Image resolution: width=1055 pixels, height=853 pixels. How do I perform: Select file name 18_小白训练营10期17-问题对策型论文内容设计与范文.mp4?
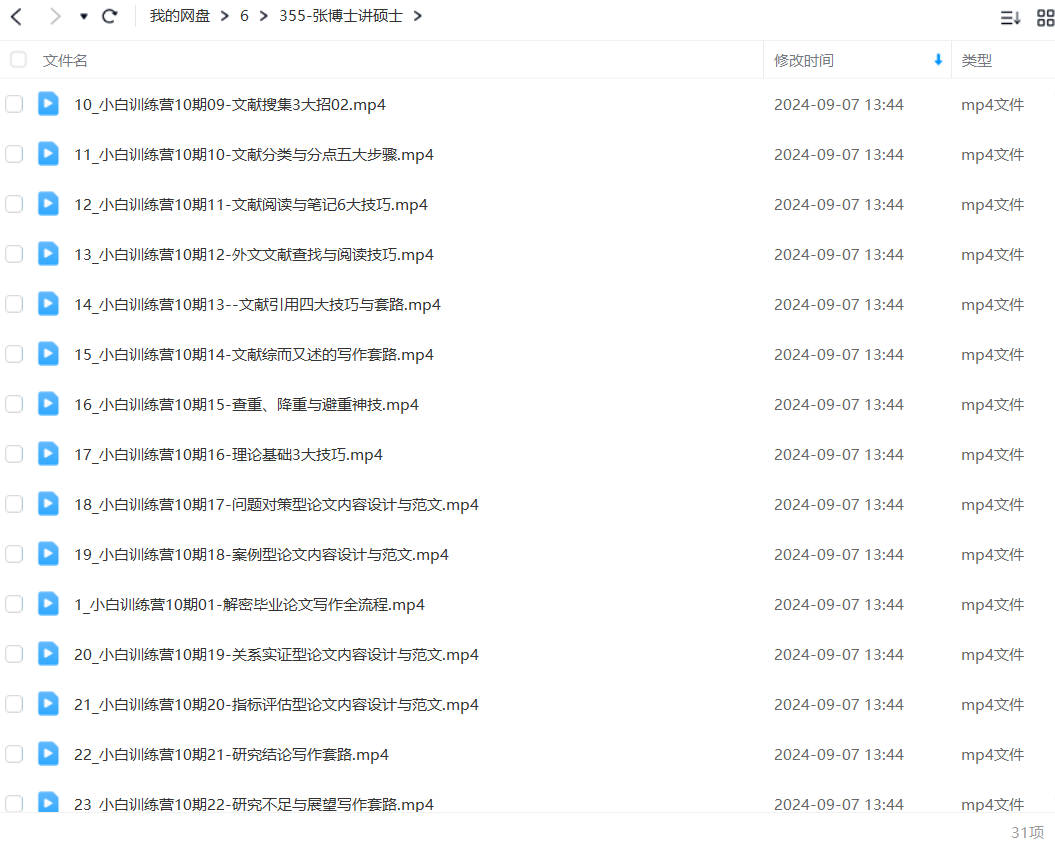(x=277, y=505)
